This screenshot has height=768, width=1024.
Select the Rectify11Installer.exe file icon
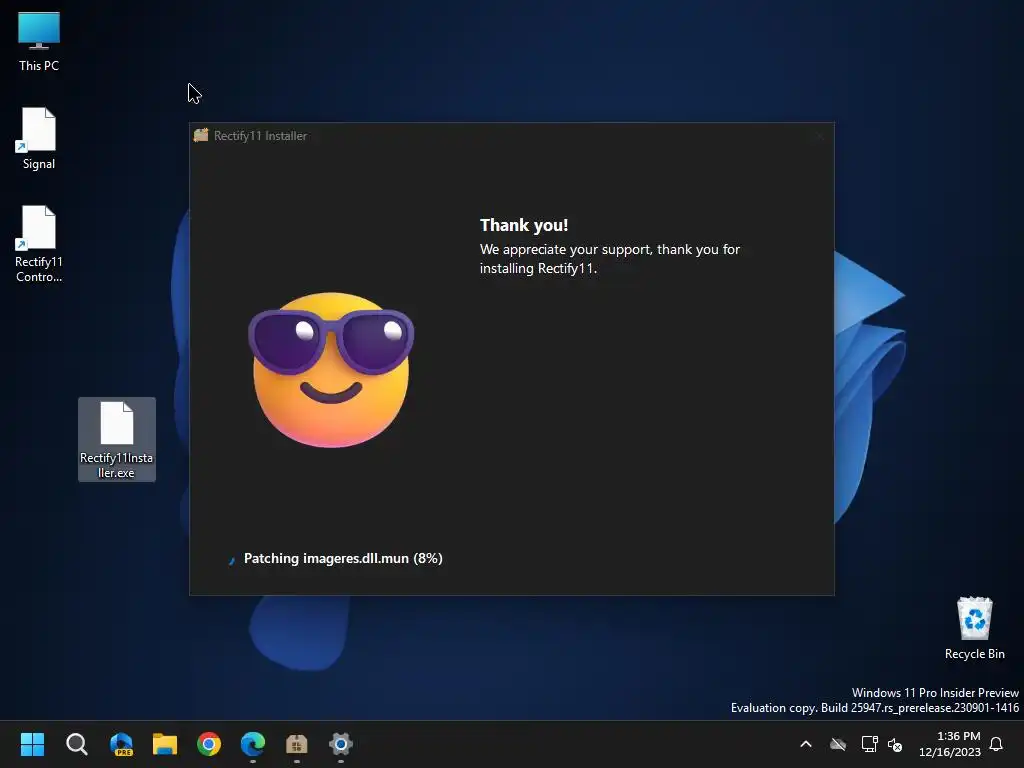pyautogui.click(x=117, y=439)
